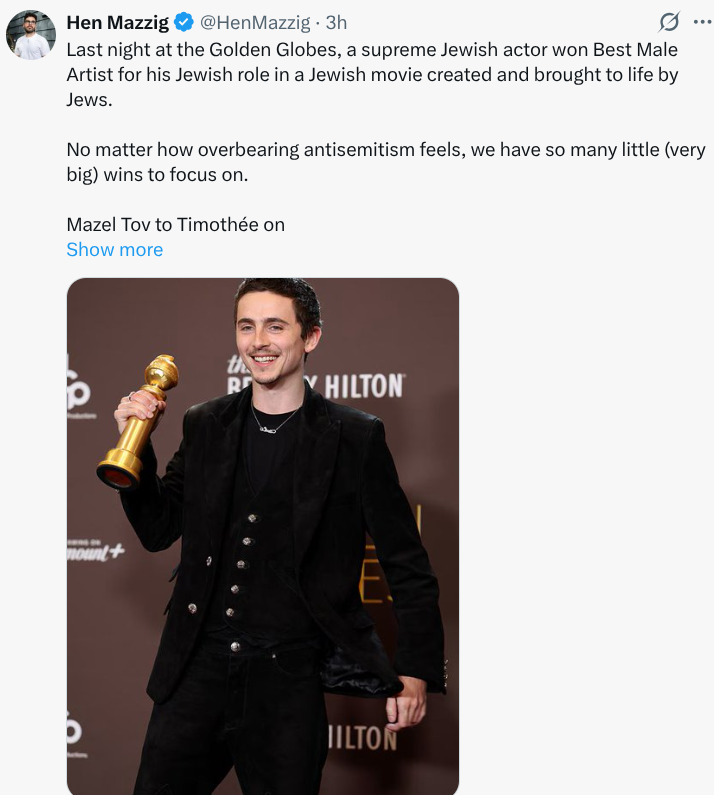
Task: Click the 'Mazel Tov to Timothée on' line
Action: [x=175, y=225]
